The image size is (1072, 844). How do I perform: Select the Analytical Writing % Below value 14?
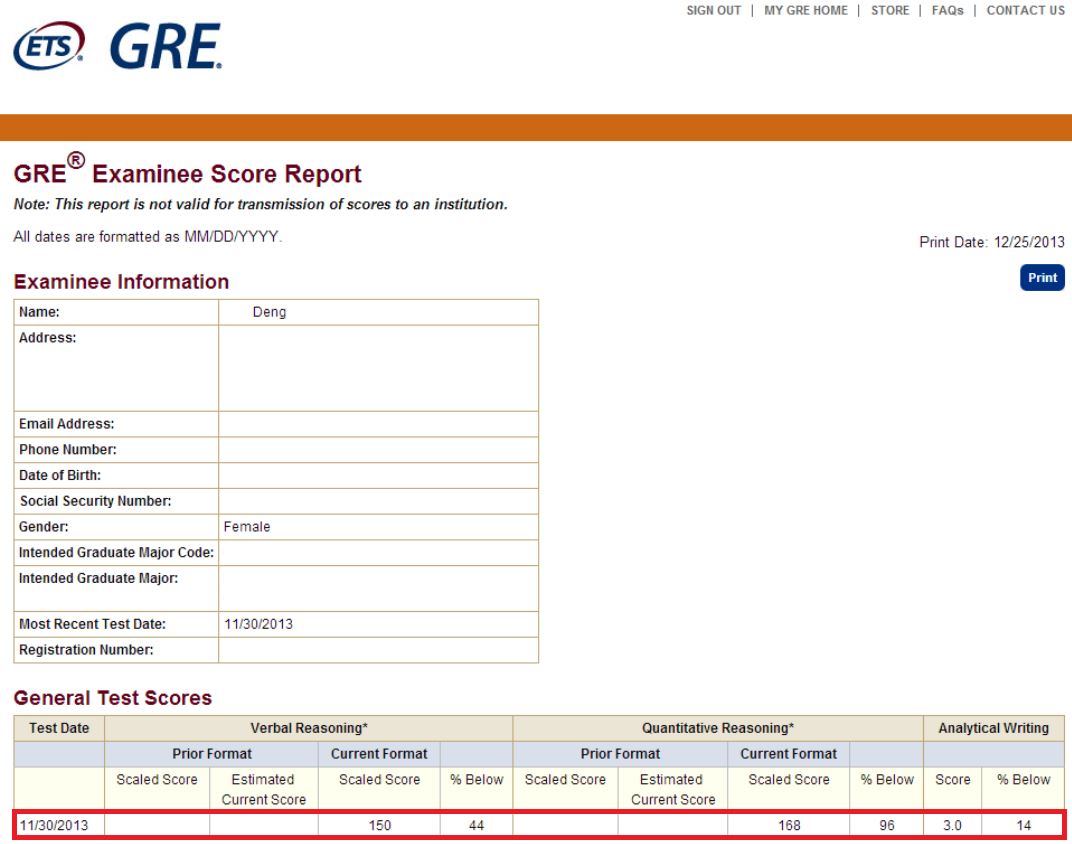pos(1023,826)
